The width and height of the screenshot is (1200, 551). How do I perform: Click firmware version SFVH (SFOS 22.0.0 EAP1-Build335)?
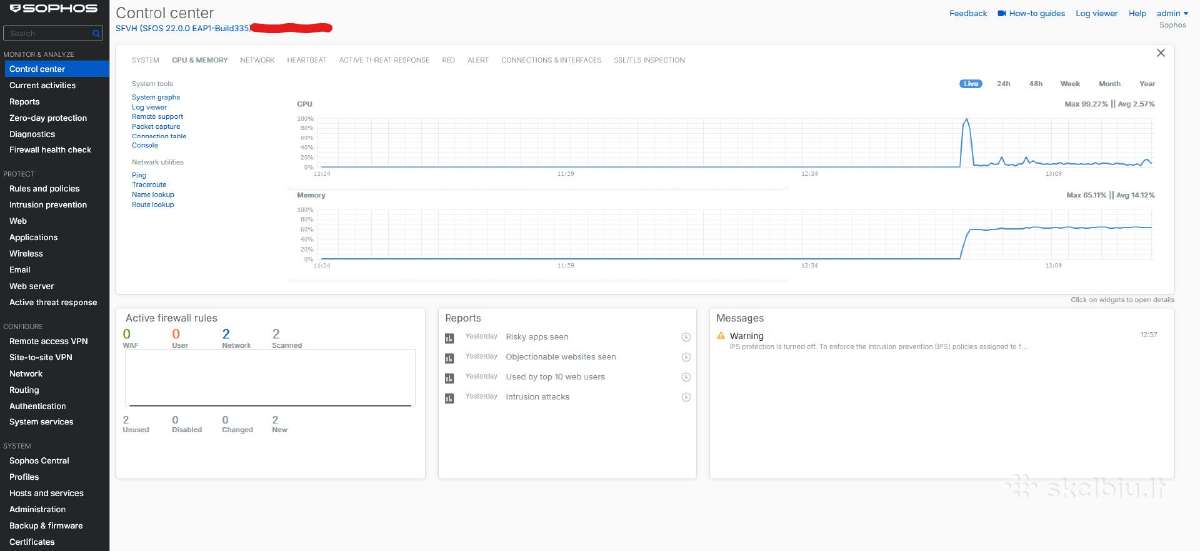(x=182, y=28)
